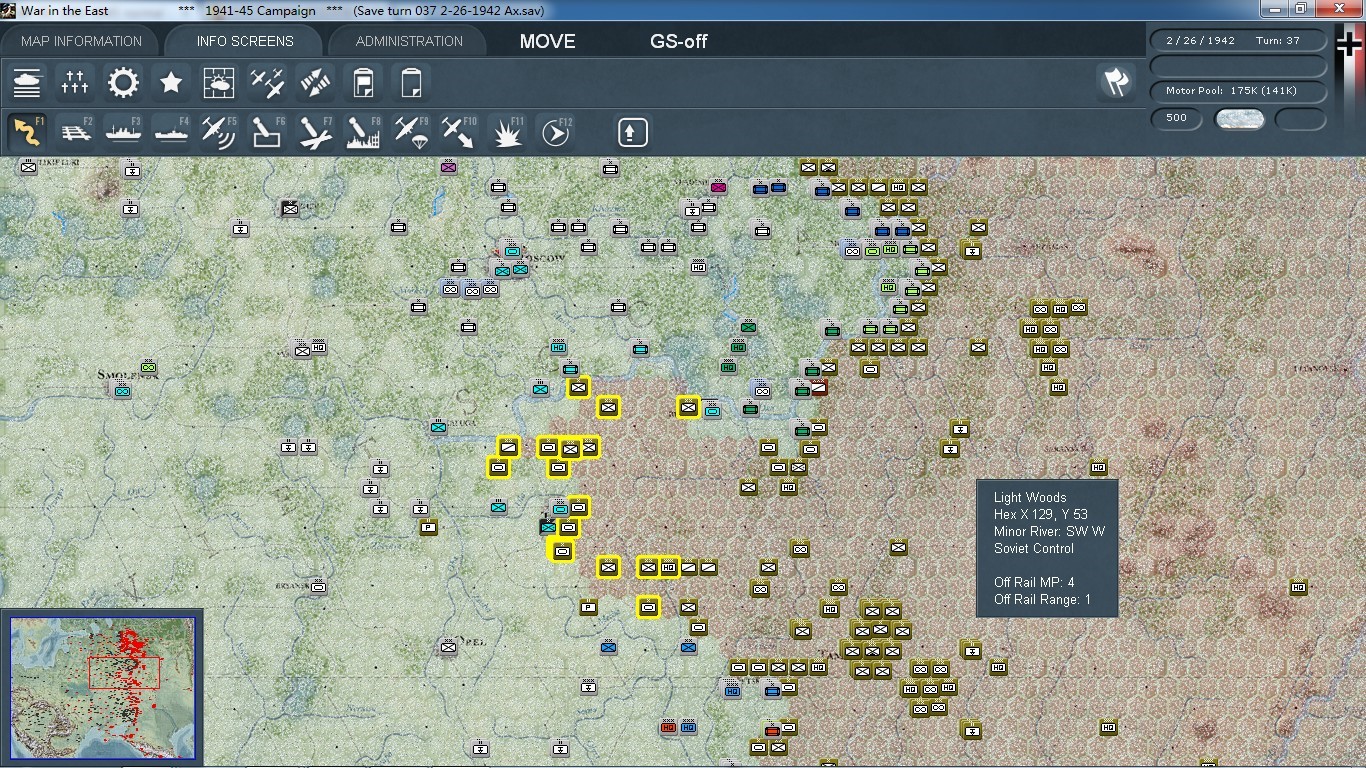1366x768 pixels.
Task: Select the F5 air reconnaissance mode
Action: click(219, 132)
